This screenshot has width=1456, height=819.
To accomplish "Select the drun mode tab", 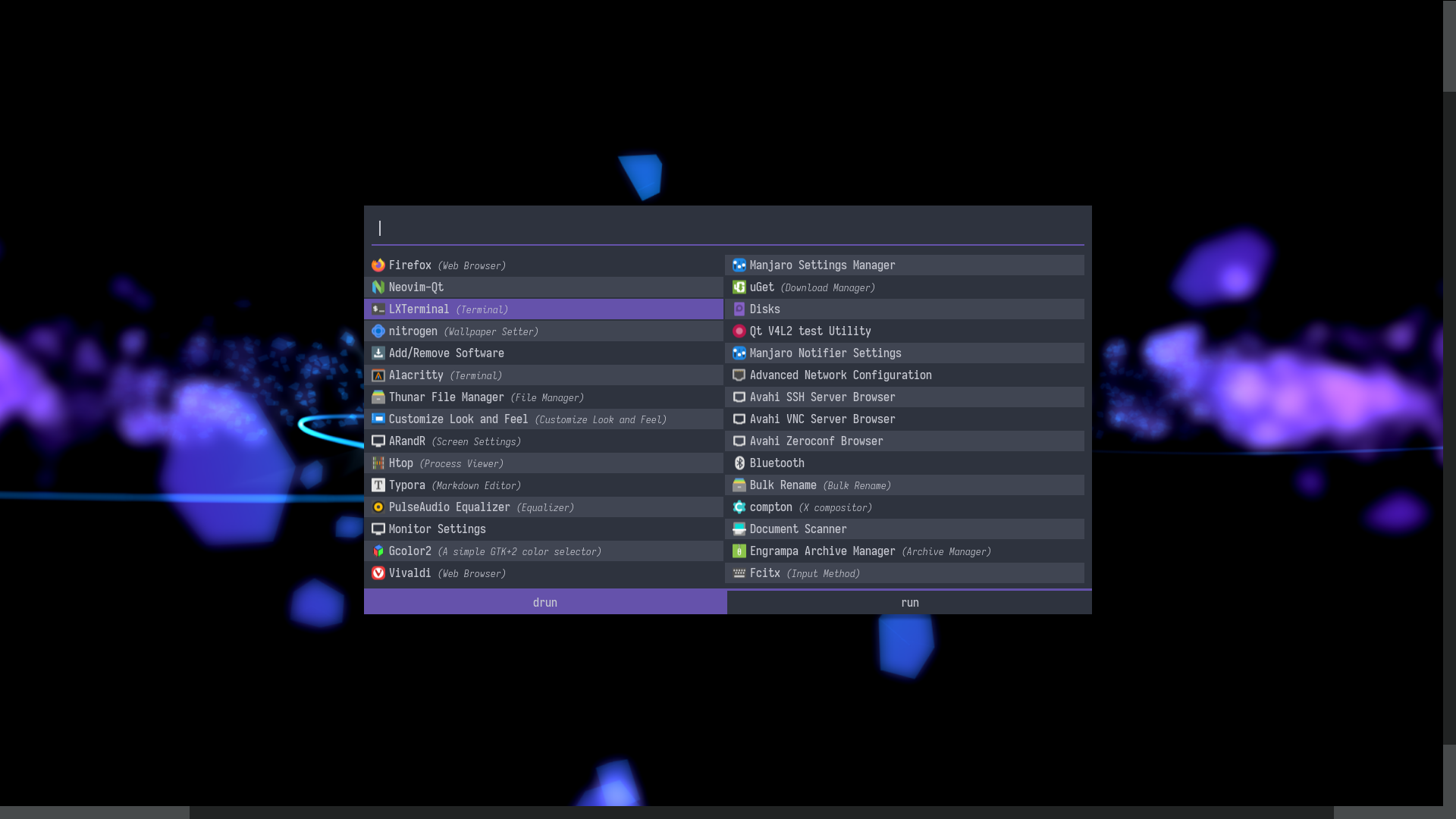I will pyautogui.click(x=544, y=602).
